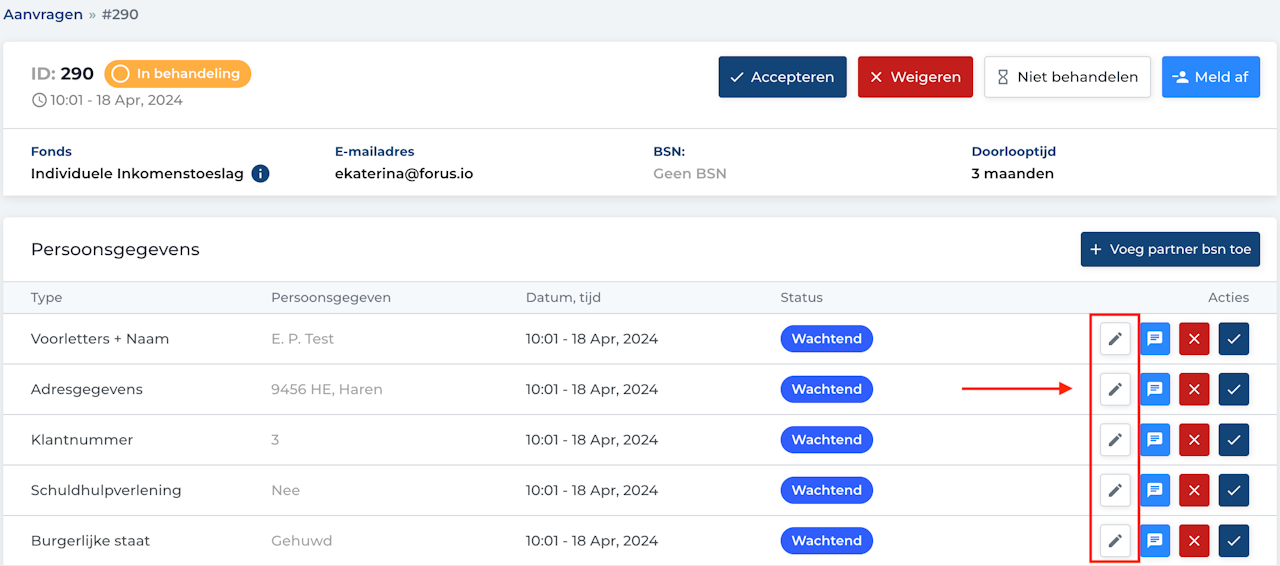Click the red Weigeren button
Screen dimensions: 1280x566
pos(915,77)
